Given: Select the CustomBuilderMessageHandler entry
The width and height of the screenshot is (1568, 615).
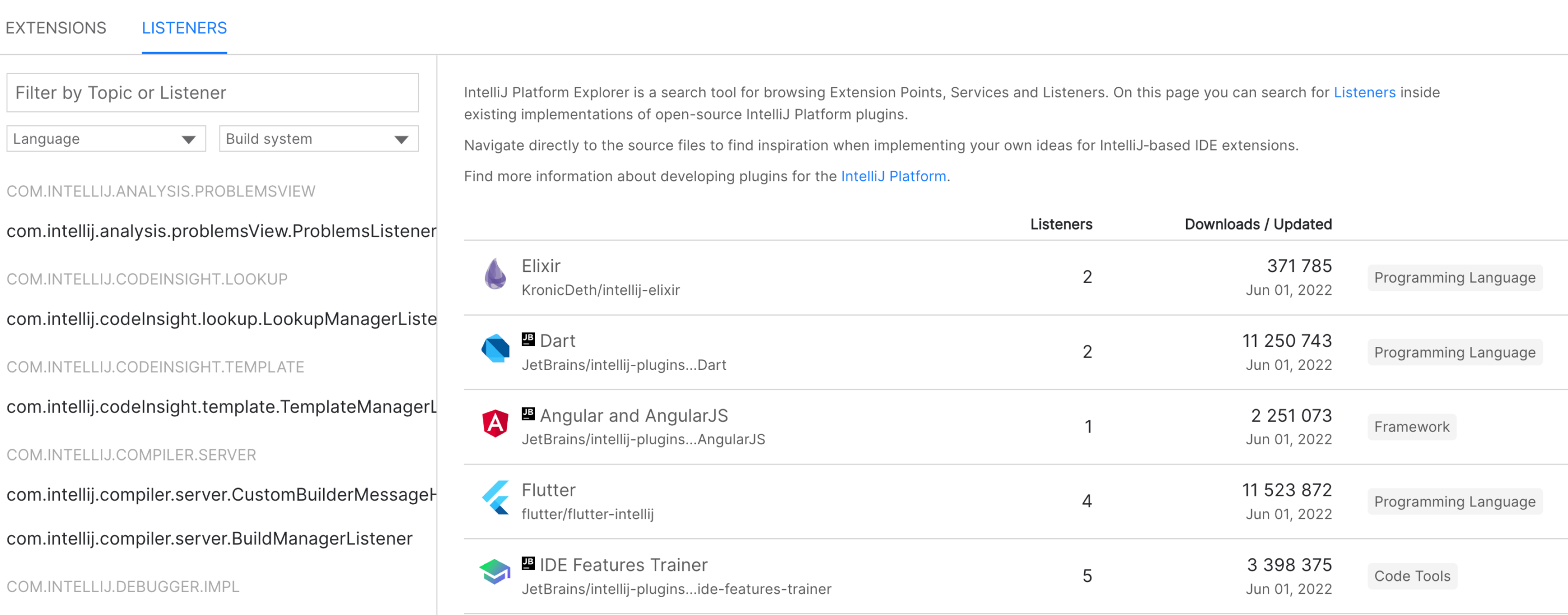Looking at the screenshot, I should tap(222, 495).
